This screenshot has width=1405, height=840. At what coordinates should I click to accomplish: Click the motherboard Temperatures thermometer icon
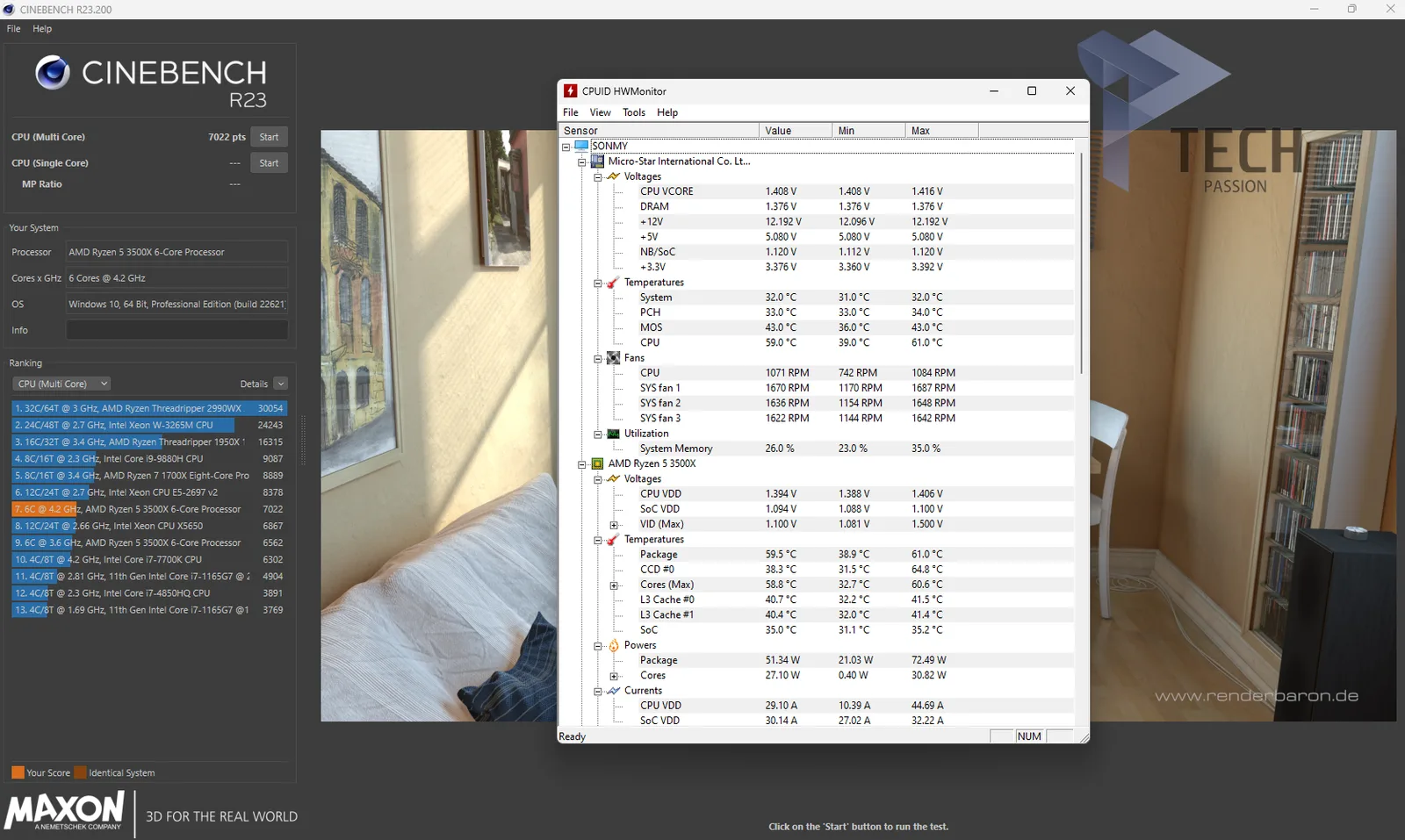click(x=613, y=283)
